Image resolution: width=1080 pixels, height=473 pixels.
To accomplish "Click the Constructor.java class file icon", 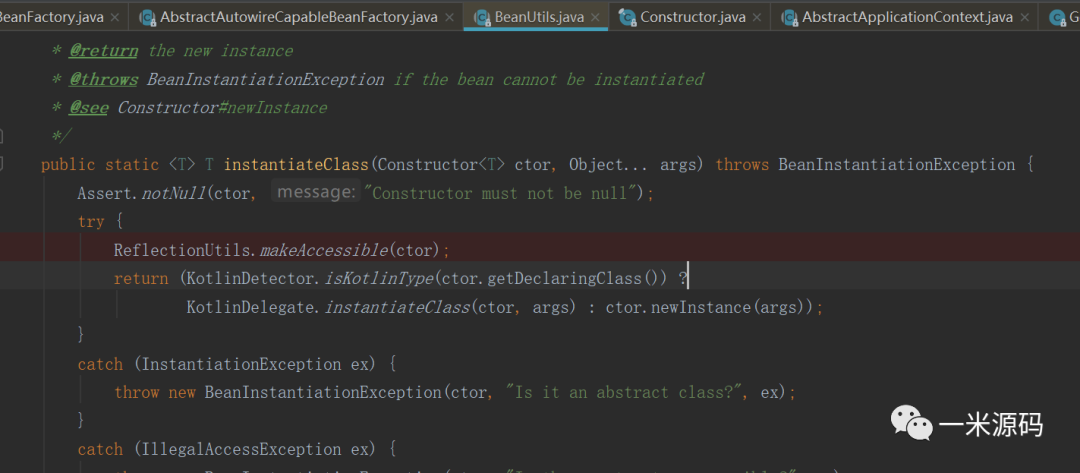I will click(628, 17).
